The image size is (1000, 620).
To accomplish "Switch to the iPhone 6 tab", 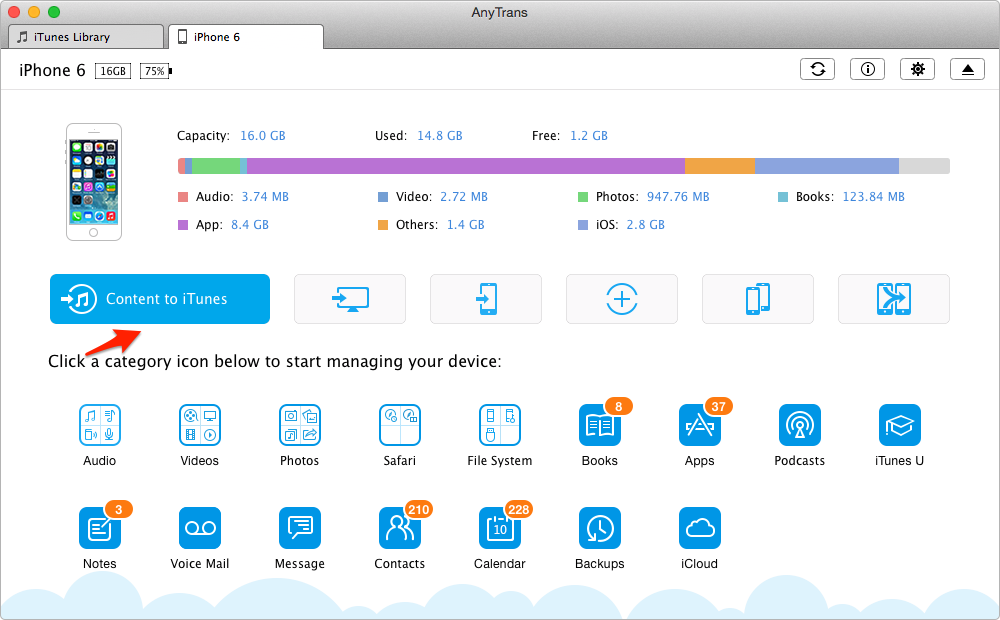I will (x=246, y=37).
